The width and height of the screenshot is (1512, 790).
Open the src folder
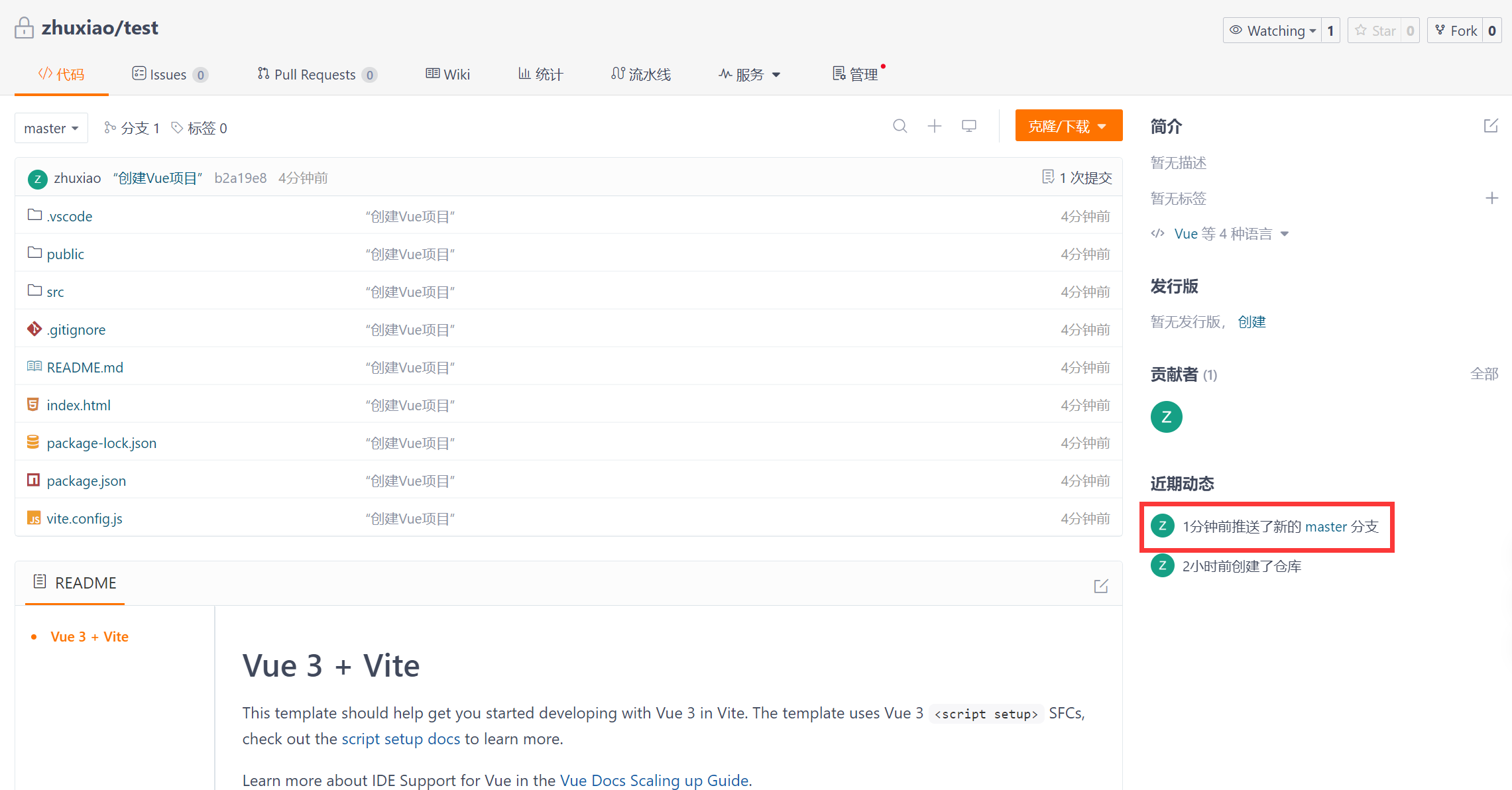[x=55, y=292]
